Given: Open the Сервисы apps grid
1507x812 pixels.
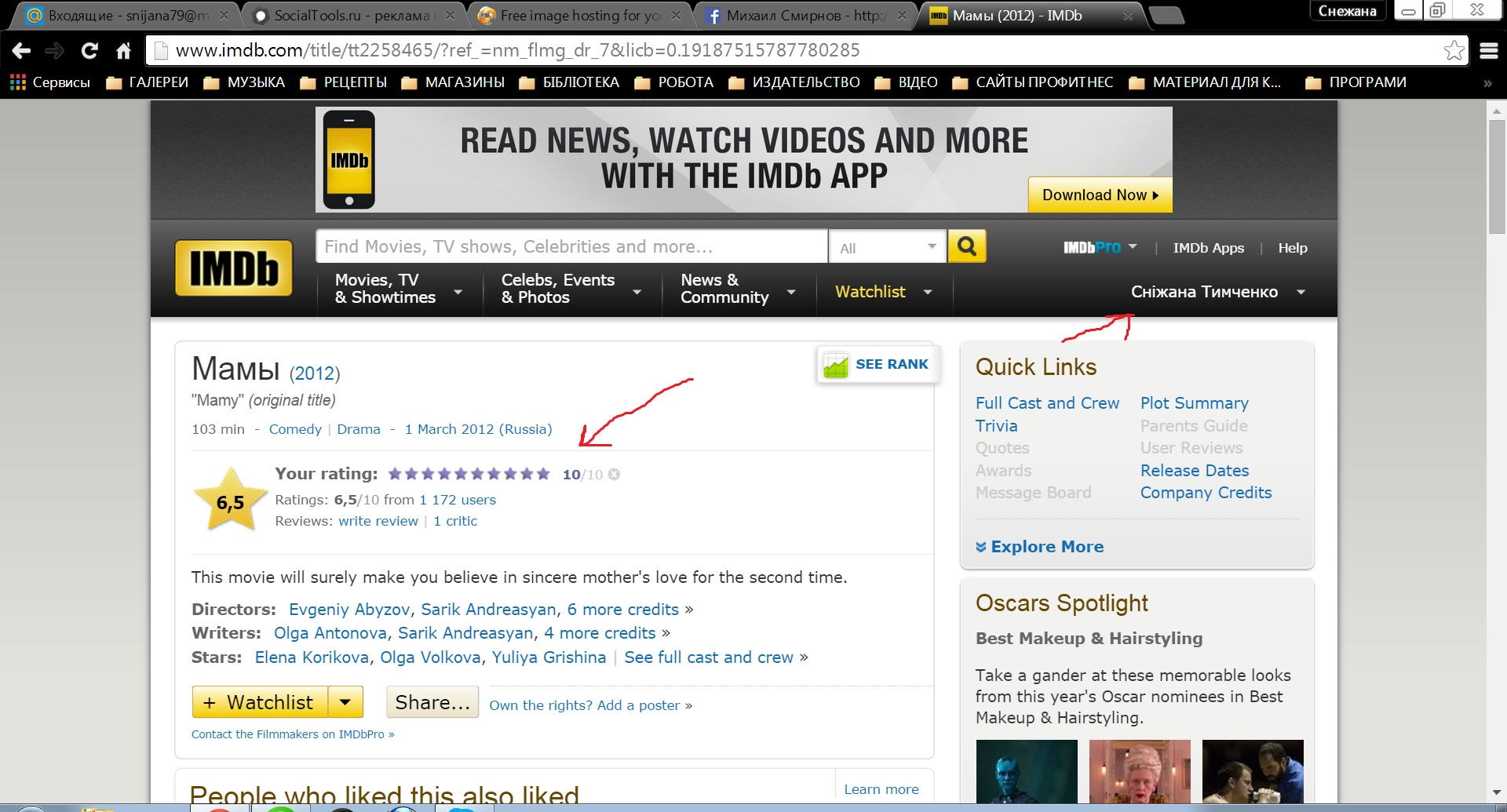Looking at the screenshot, I should click(x=49, y=82).
